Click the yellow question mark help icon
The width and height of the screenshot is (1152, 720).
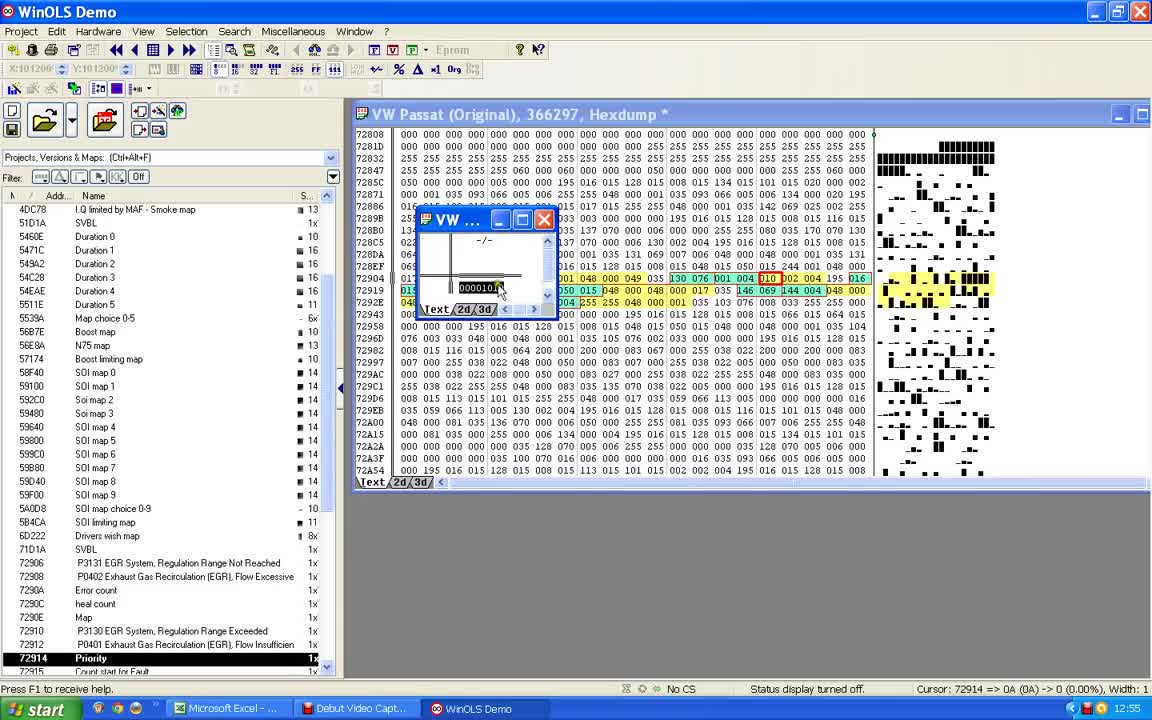[x=519, y=50]
